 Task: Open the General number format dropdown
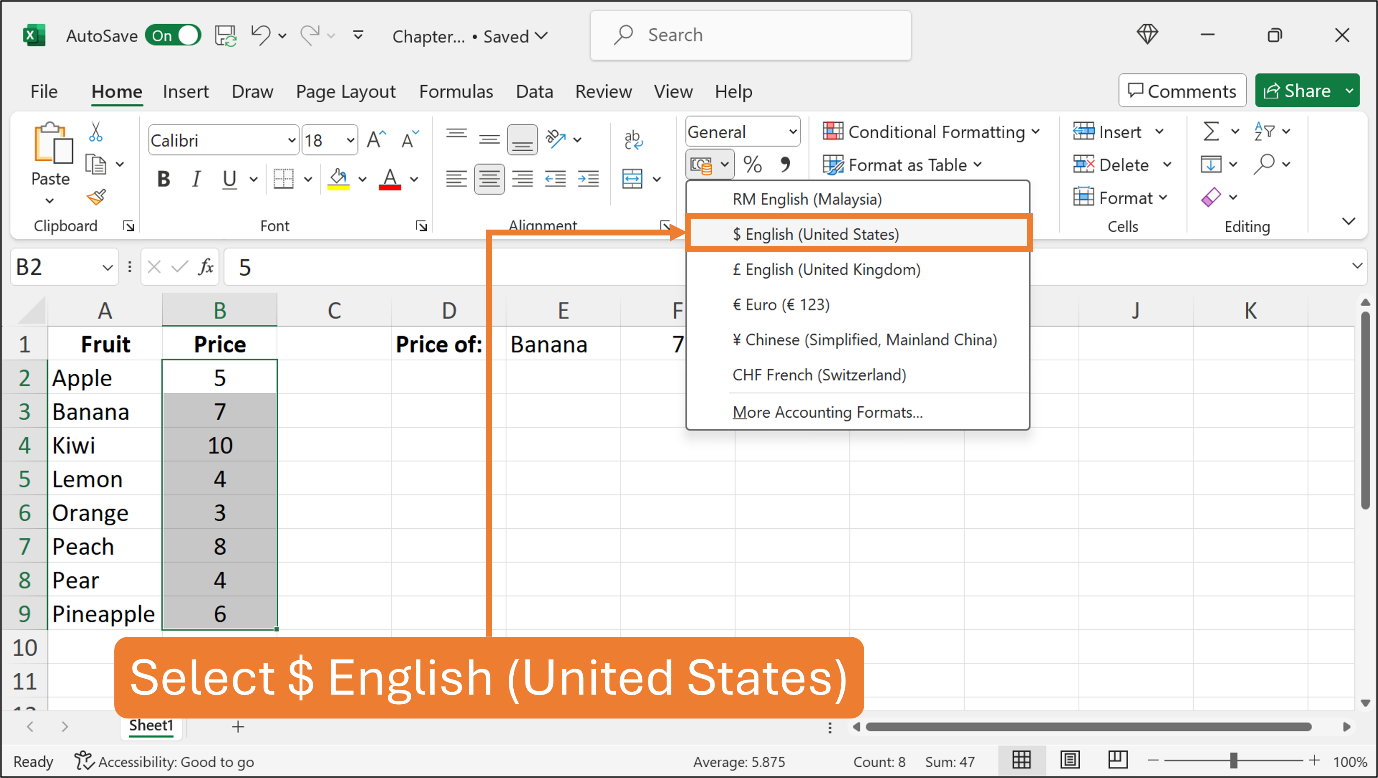(x=793, y=132)
